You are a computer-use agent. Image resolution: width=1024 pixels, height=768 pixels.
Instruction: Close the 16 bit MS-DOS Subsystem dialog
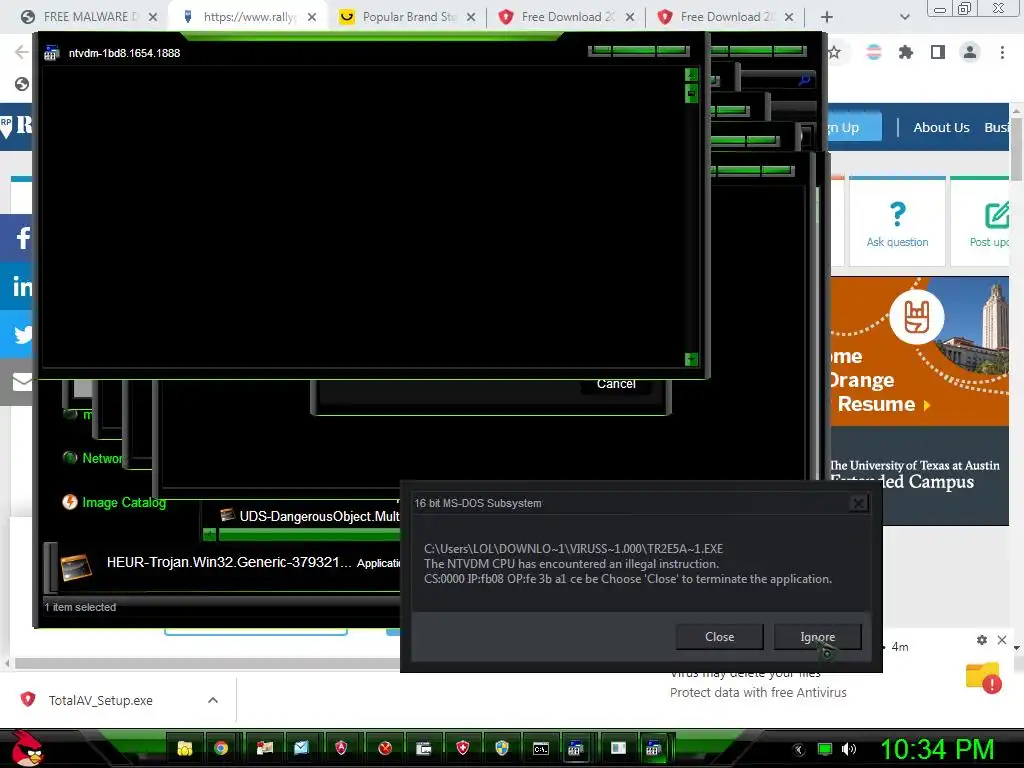tap(858, 503)
